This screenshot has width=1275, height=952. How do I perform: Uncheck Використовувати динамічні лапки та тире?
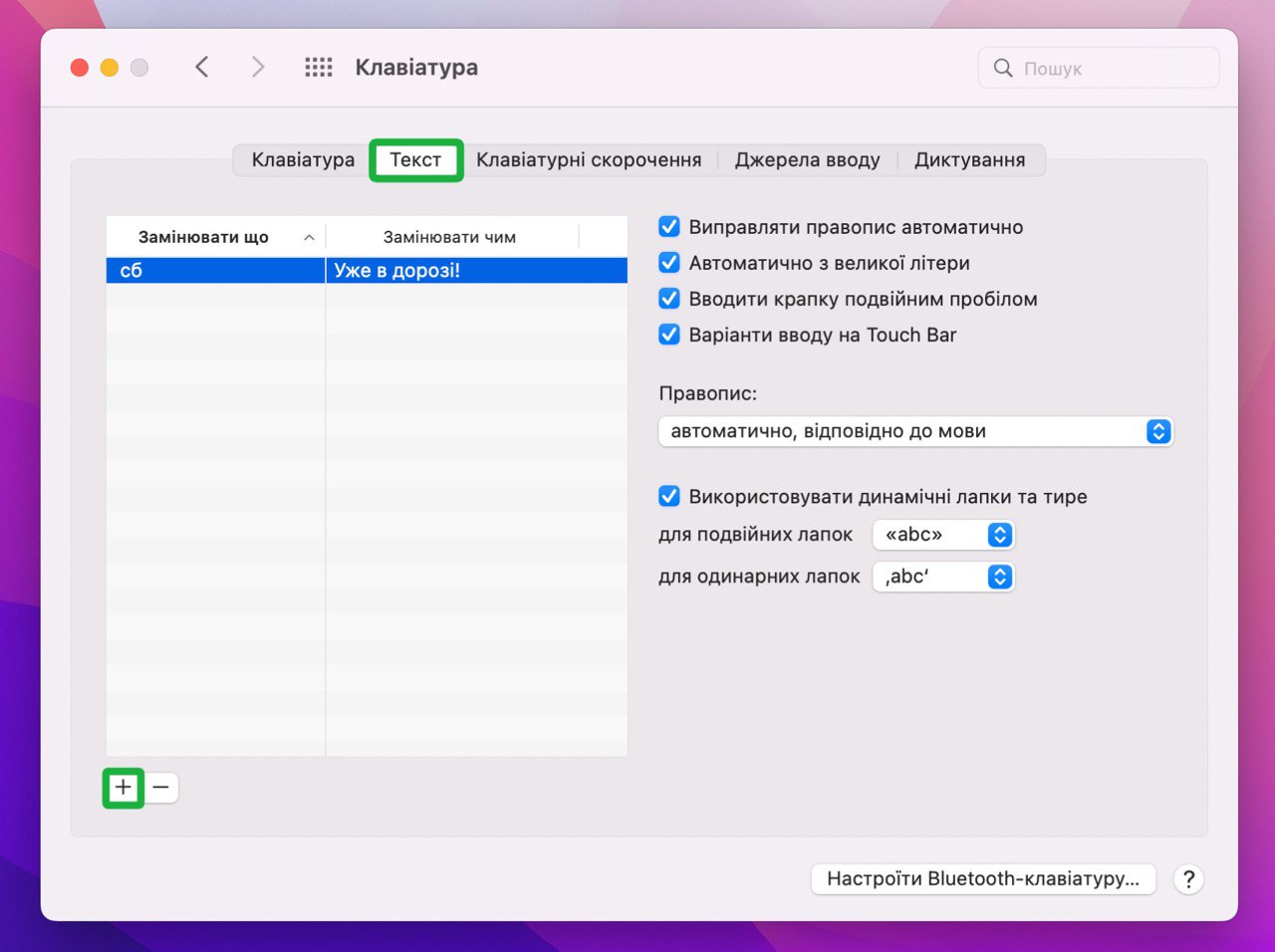(669, 496)
